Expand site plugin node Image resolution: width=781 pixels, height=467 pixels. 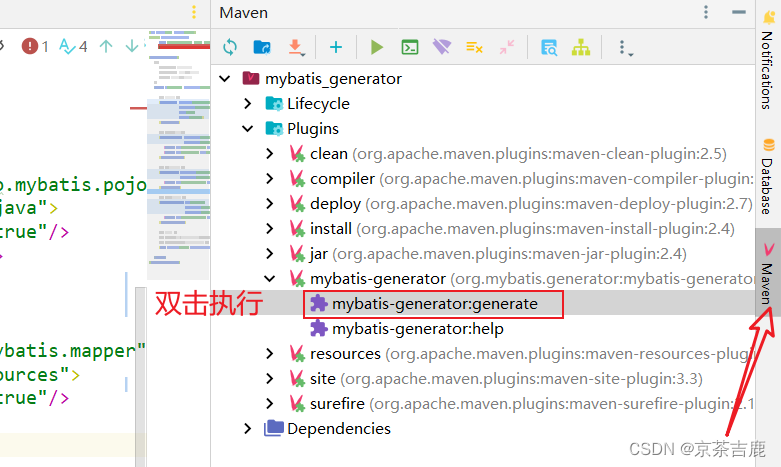coord(269,378)
